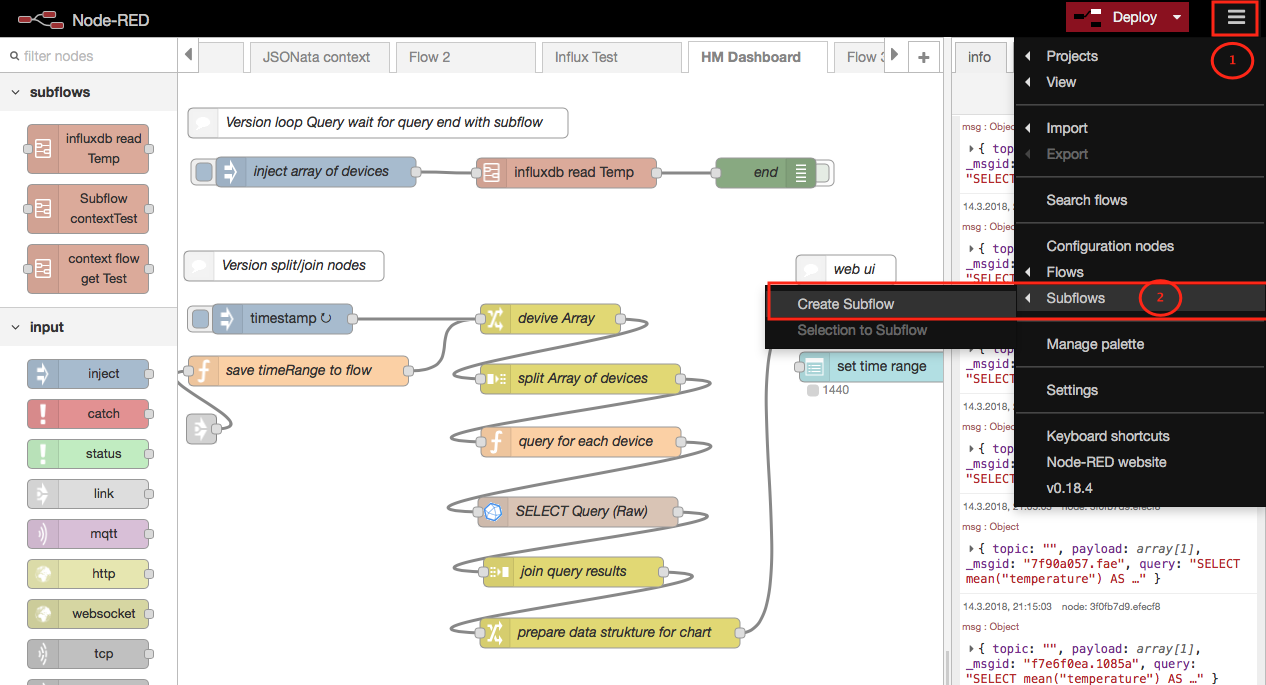The width and height of the screenshot is (1266, 685).
Task: Switch to the JSONata context tab
Action: click(317, 57)
